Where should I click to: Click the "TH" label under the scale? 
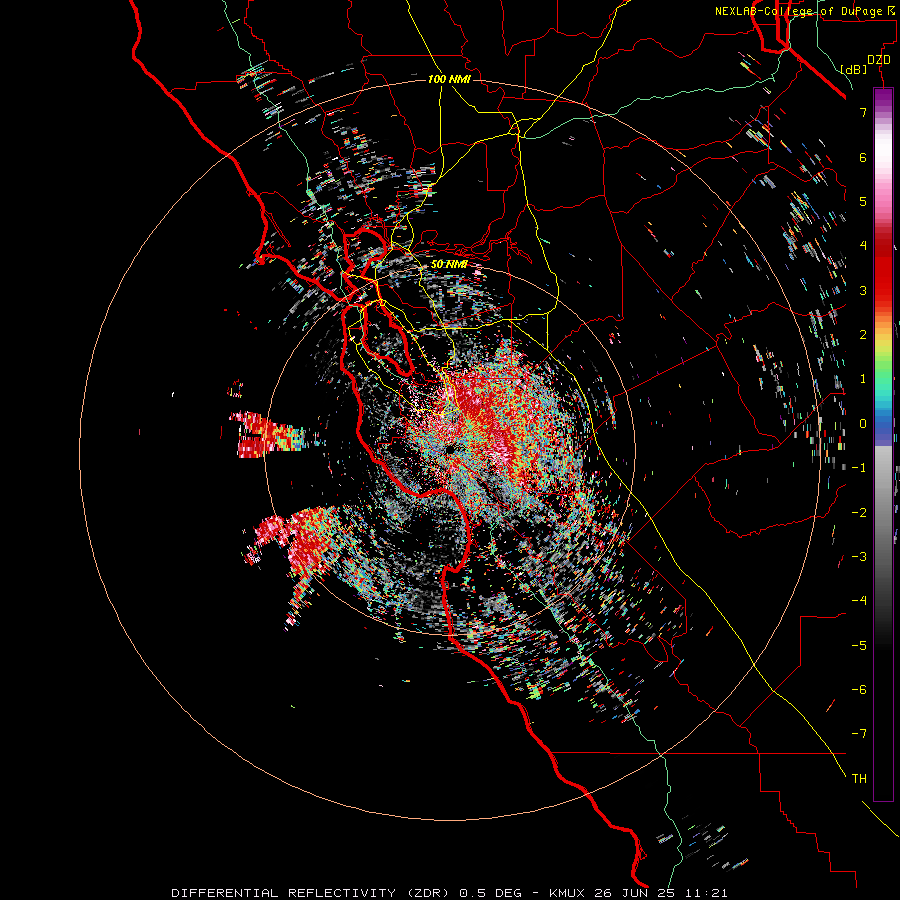[859, 779]
